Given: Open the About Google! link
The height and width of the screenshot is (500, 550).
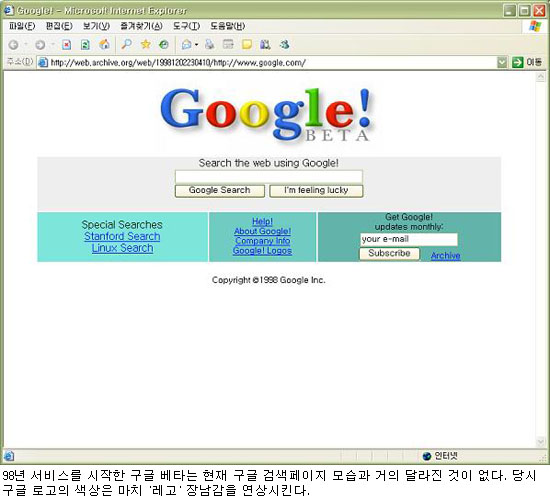Looking at the screenshot, I should [262, 231].
